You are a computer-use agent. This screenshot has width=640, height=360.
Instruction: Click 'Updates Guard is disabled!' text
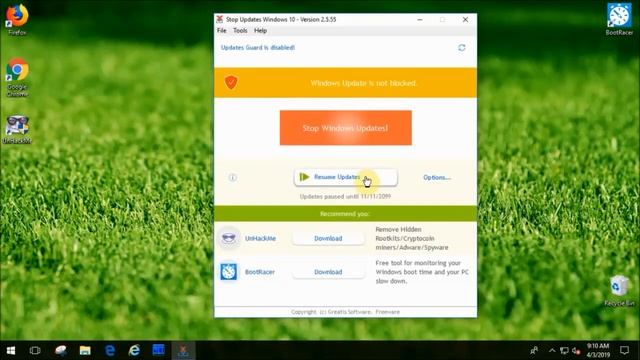click(258, 48)
